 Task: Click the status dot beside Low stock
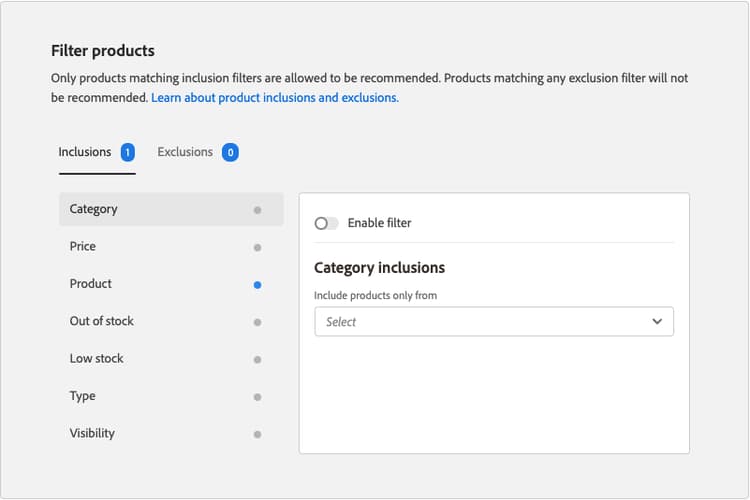click(x=257, y=360)
